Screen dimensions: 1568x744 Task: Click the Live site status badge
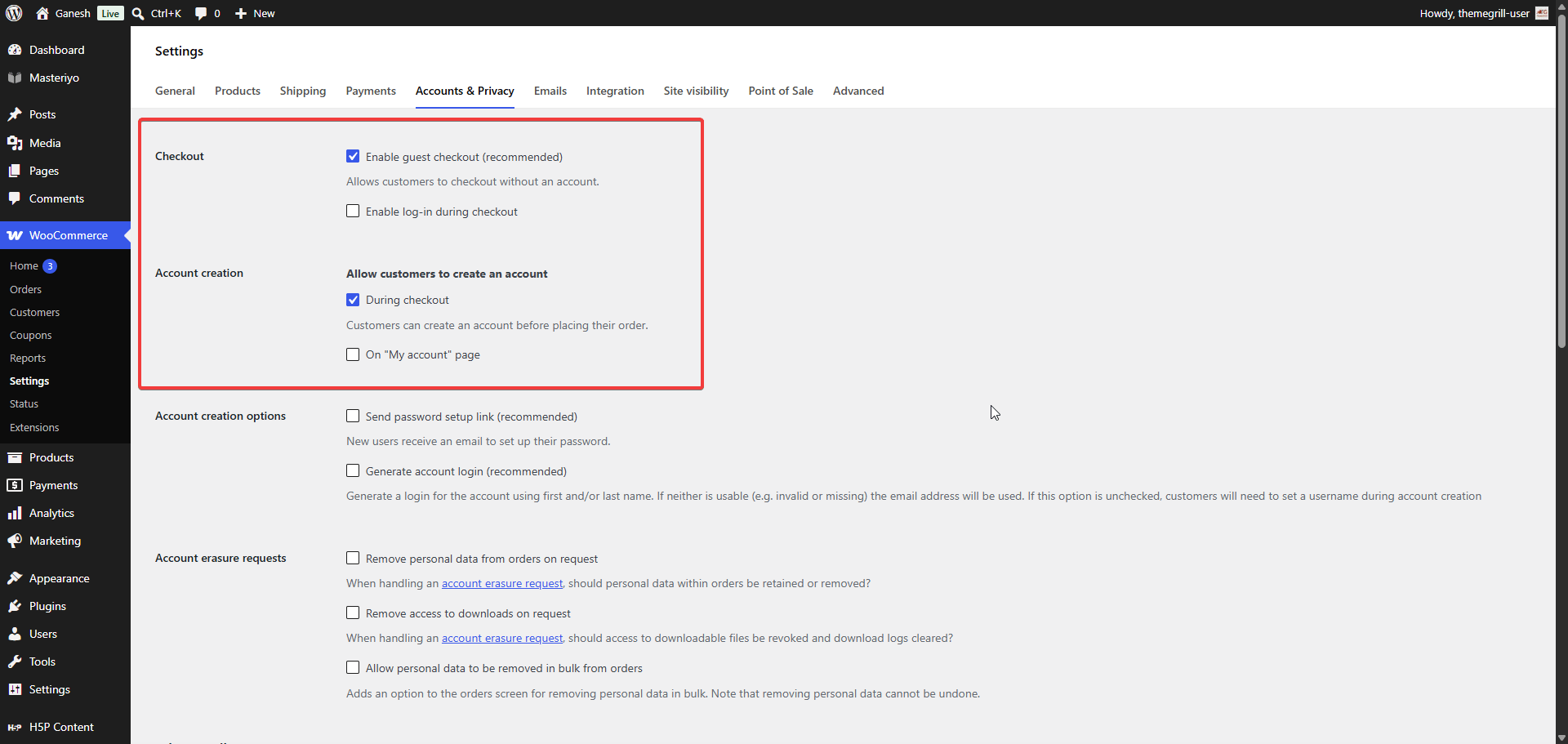[x=110, y=13]
